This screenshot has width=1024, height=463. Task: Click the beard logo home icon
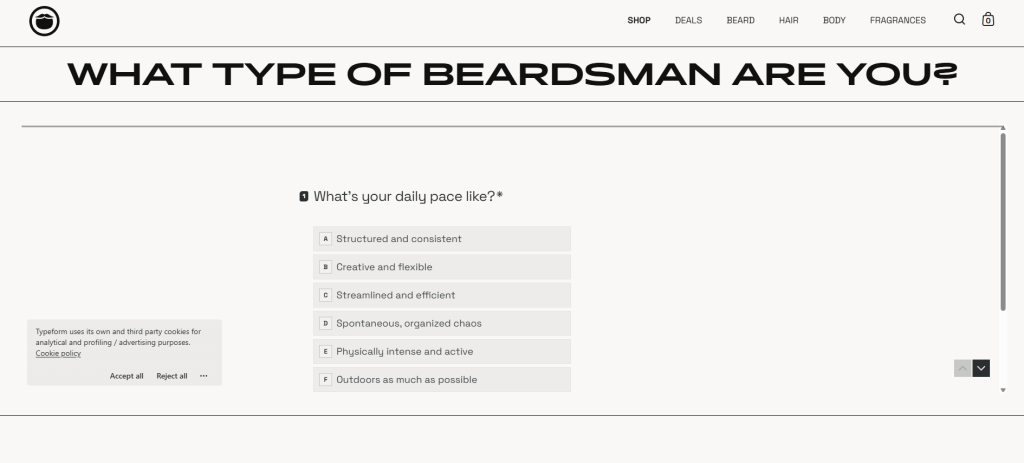click(x=44, y=21)
